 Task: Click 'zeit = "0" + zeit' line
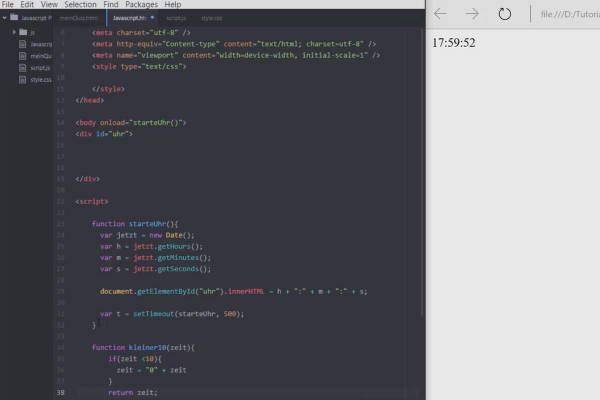point(152,370)
